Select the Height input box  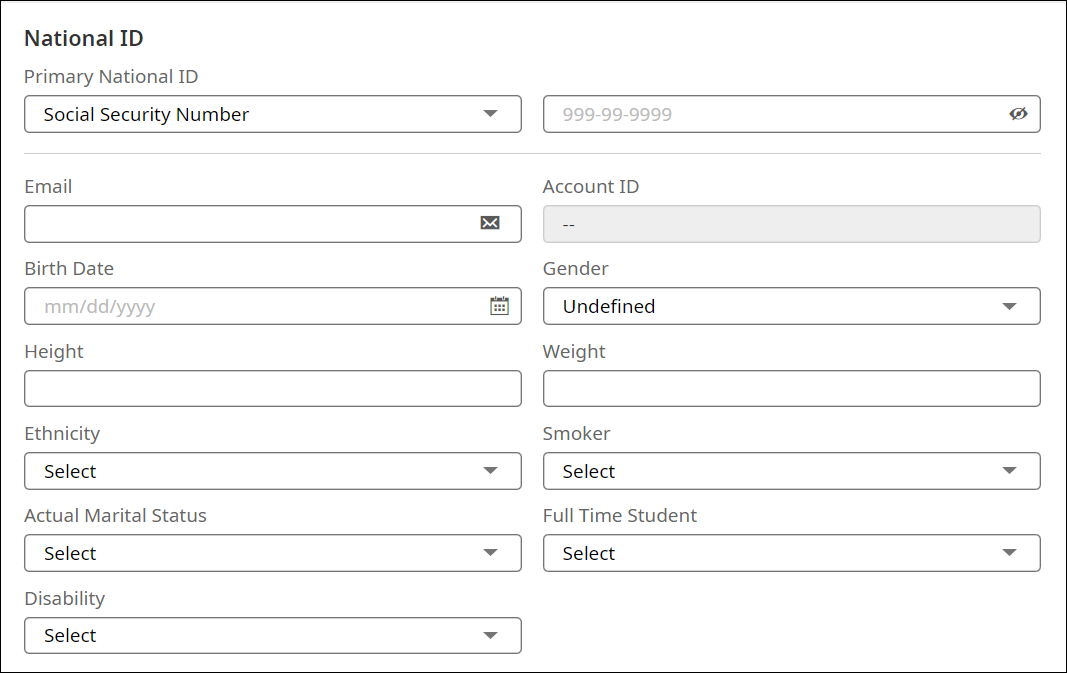click(272, 388)
